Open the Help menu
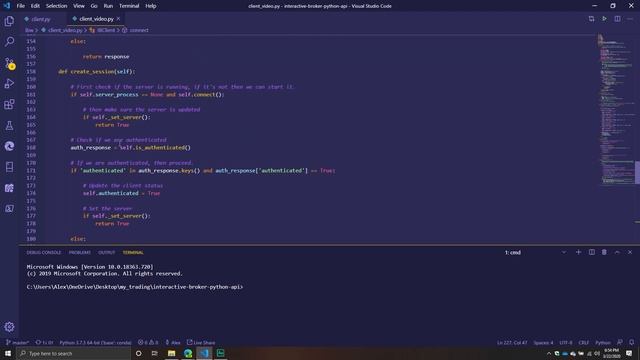The height and width of the screenshot is (360, 640). click(x=151, y=6)
